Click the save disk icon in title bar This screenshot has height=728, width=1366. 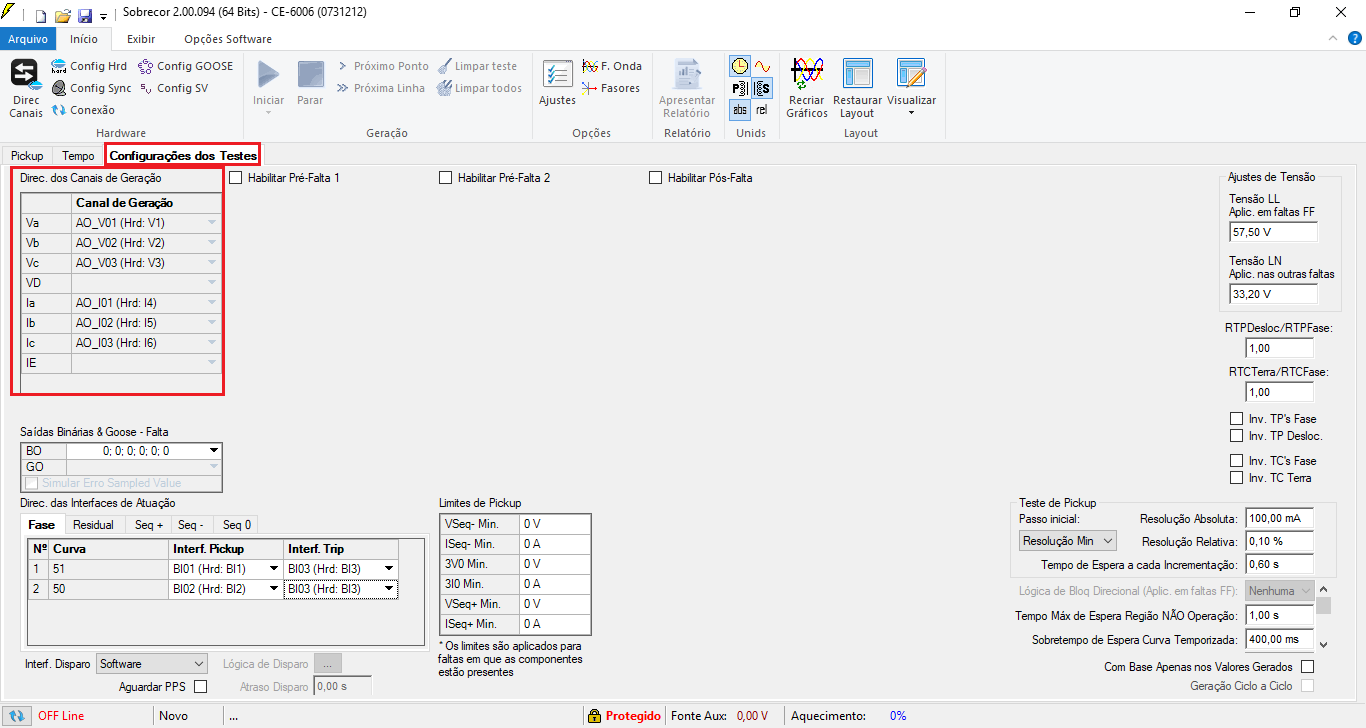tap(84, 16)
